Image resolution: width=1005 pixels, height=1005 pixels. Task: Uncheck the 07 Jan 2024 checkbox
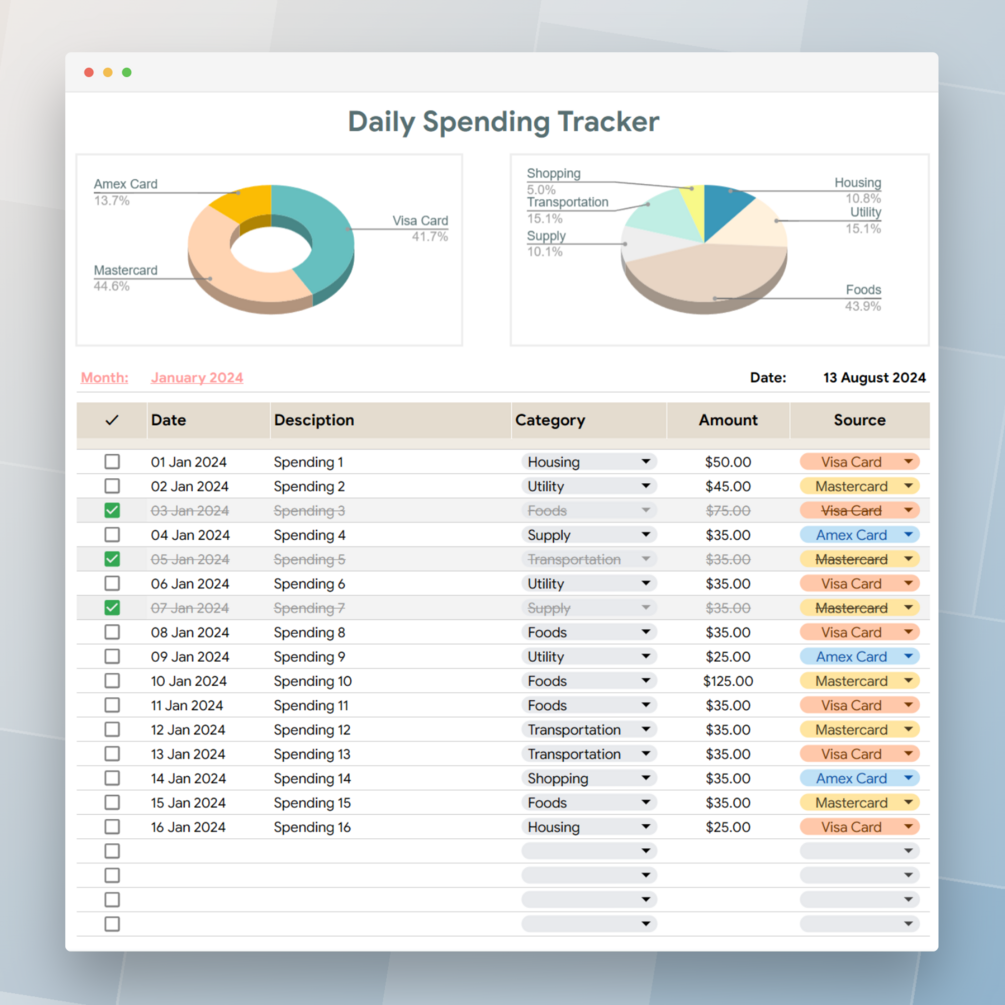pos(112,608)
